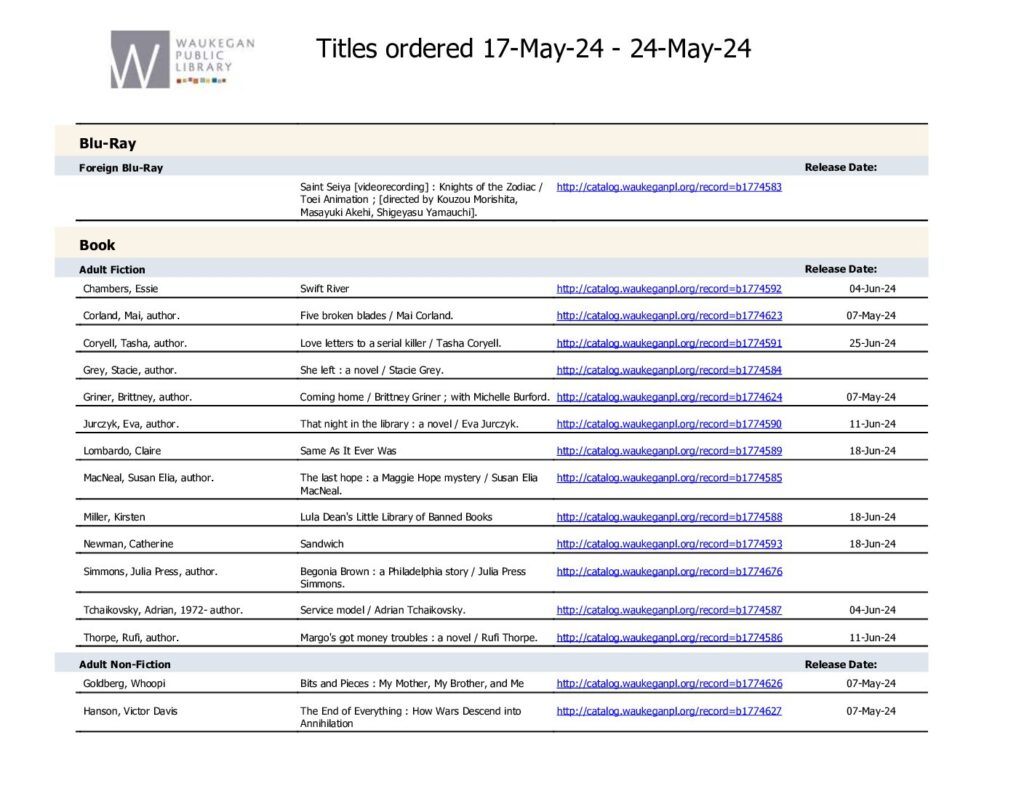Select release date 04-Jun-24 for Swift River
This screenshot has height=791, width=1024.
[x=872, y=289]
